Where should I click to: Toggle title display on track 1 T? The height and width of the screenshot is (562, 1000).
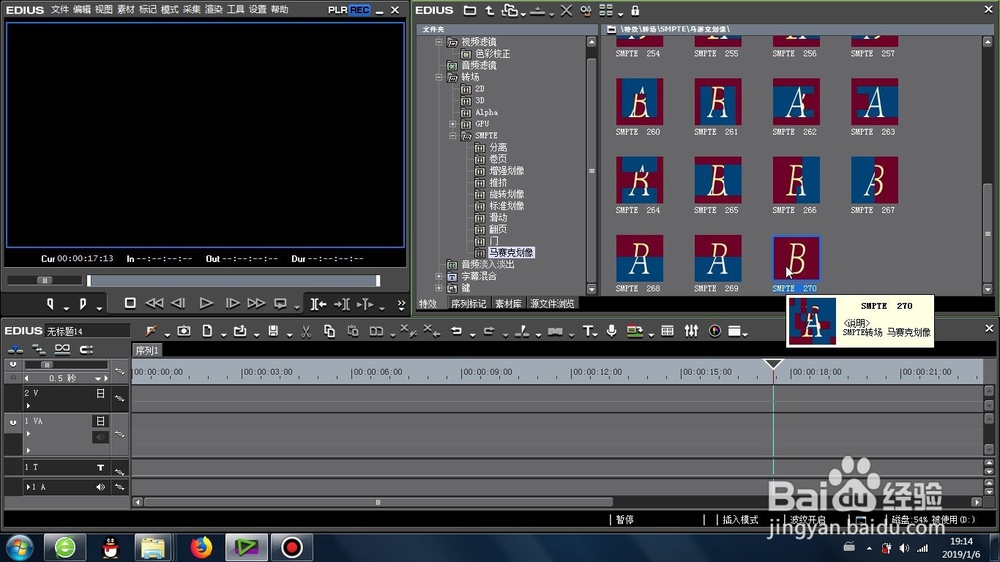coord(100,468)
